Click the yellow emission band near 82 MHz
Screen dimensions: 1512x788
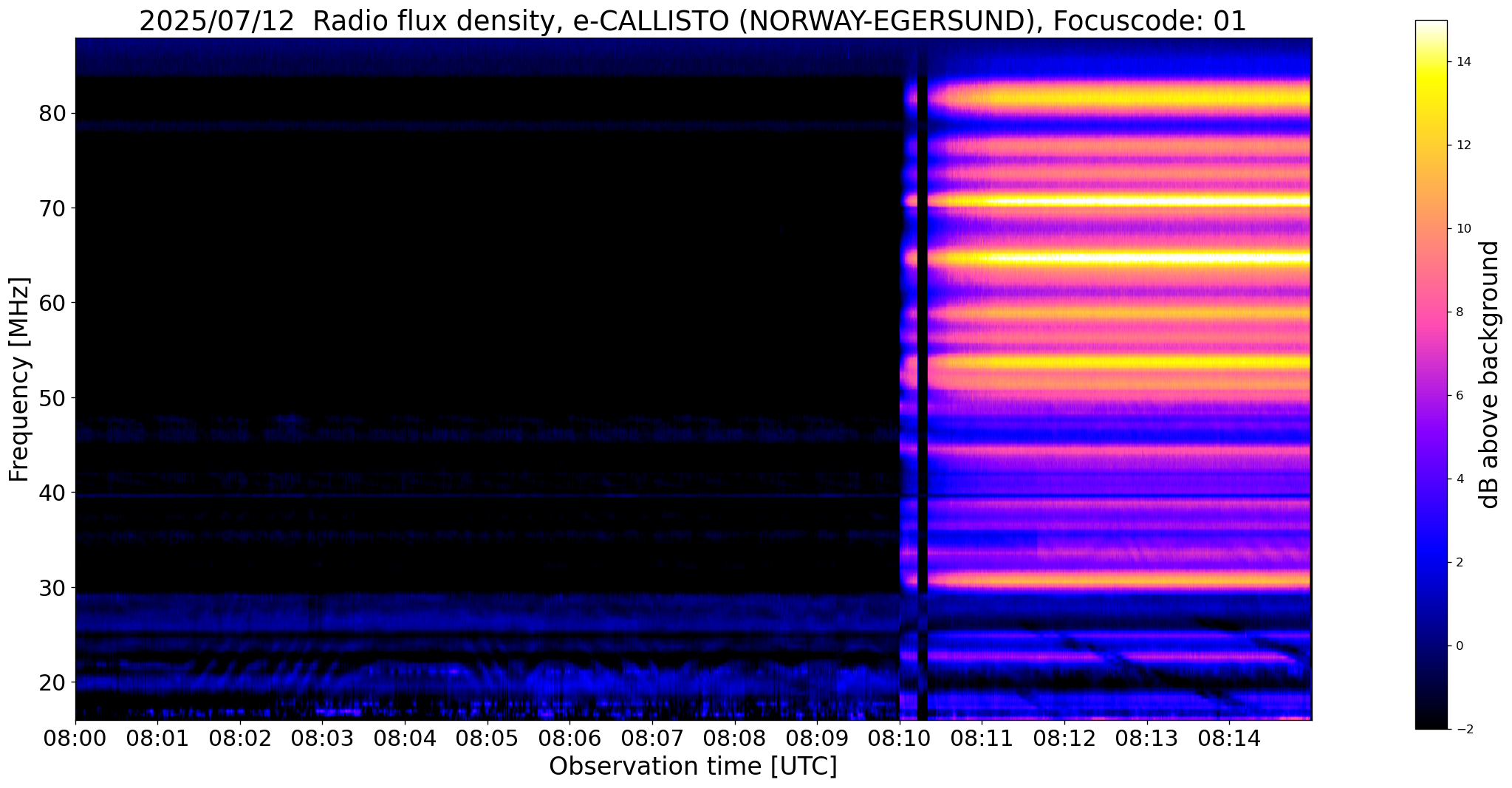coord(1119,97)
